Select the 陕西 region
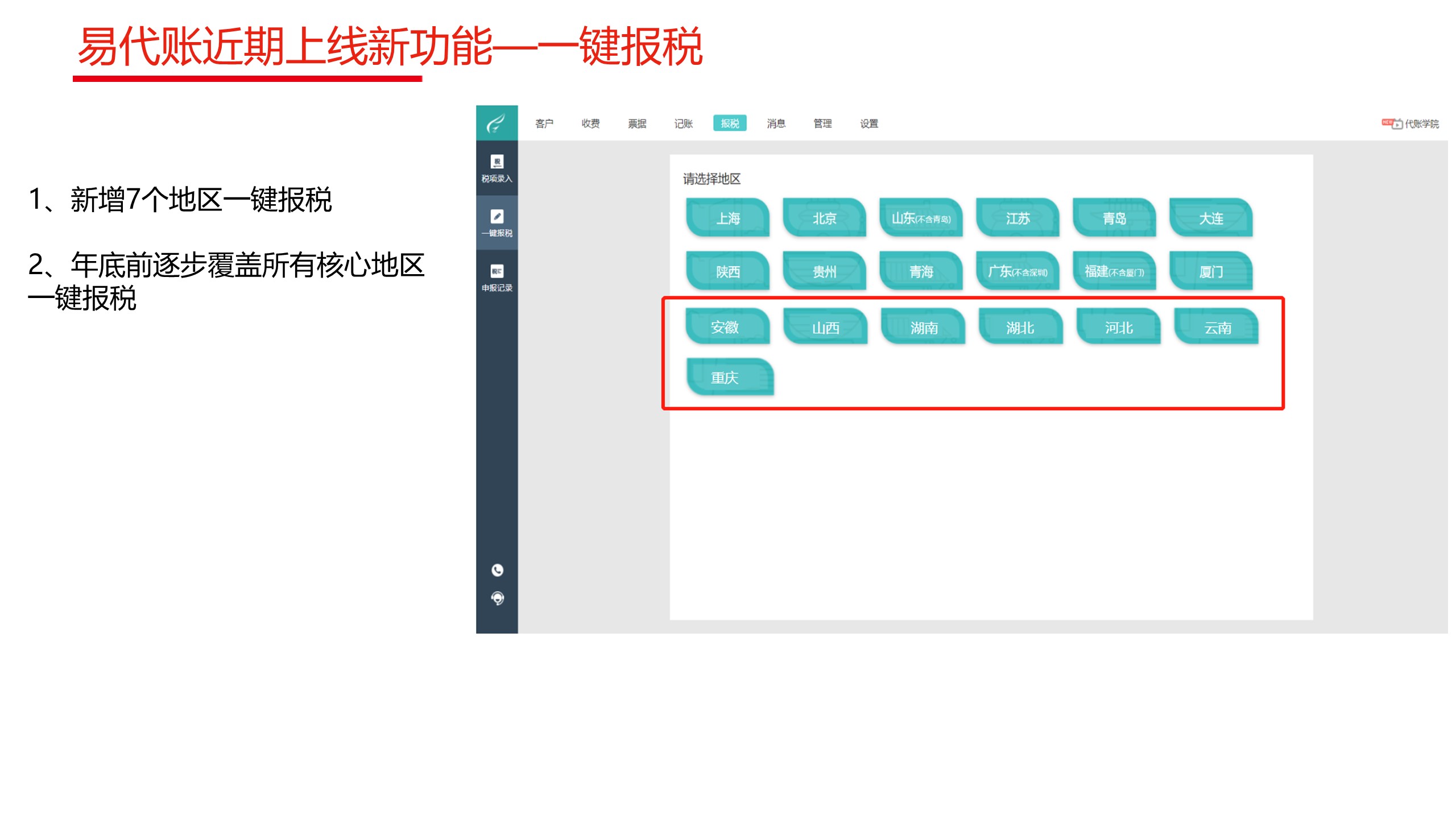 point(728,271)
